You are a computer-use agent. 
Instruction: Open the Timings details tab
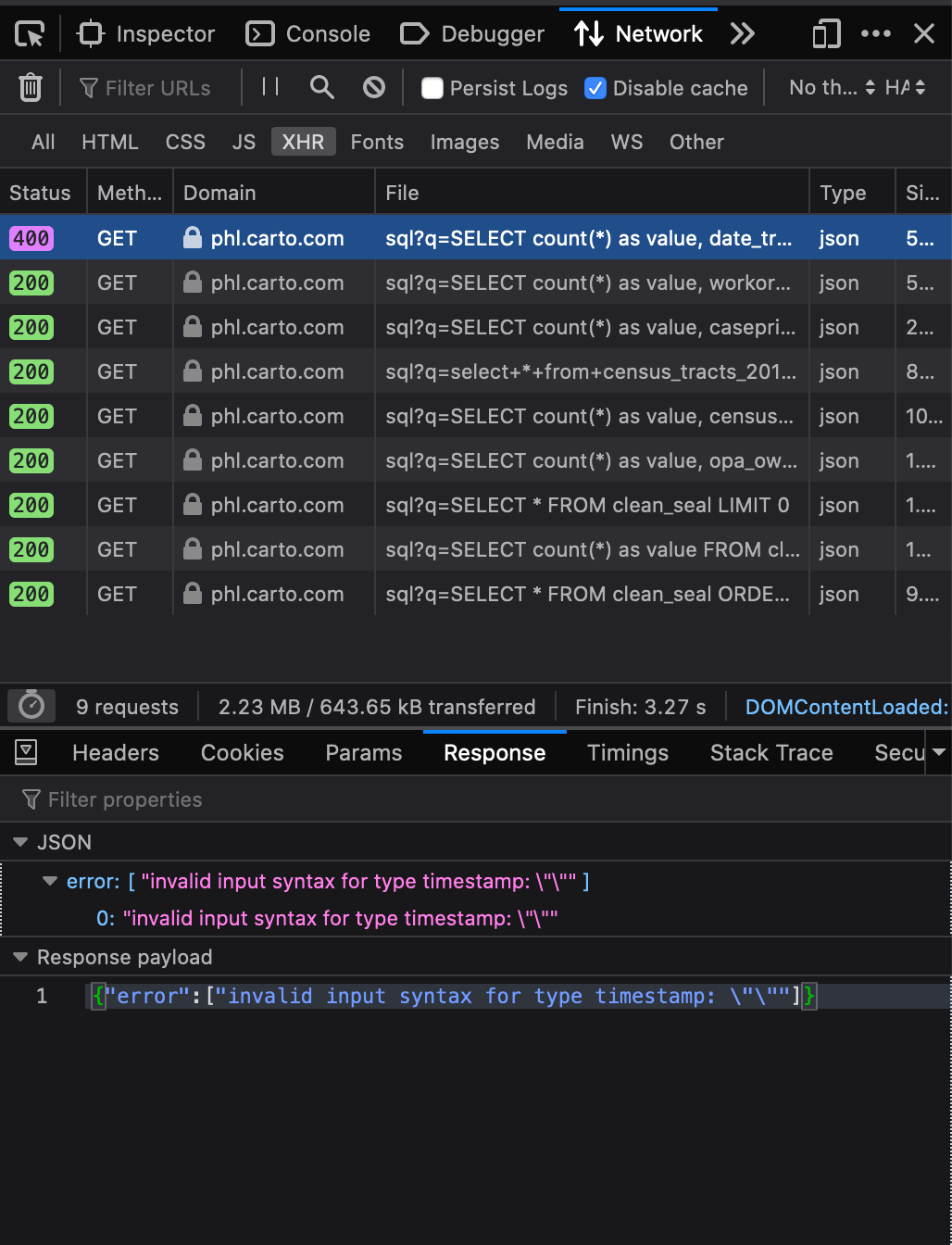[x=628, y=752]
